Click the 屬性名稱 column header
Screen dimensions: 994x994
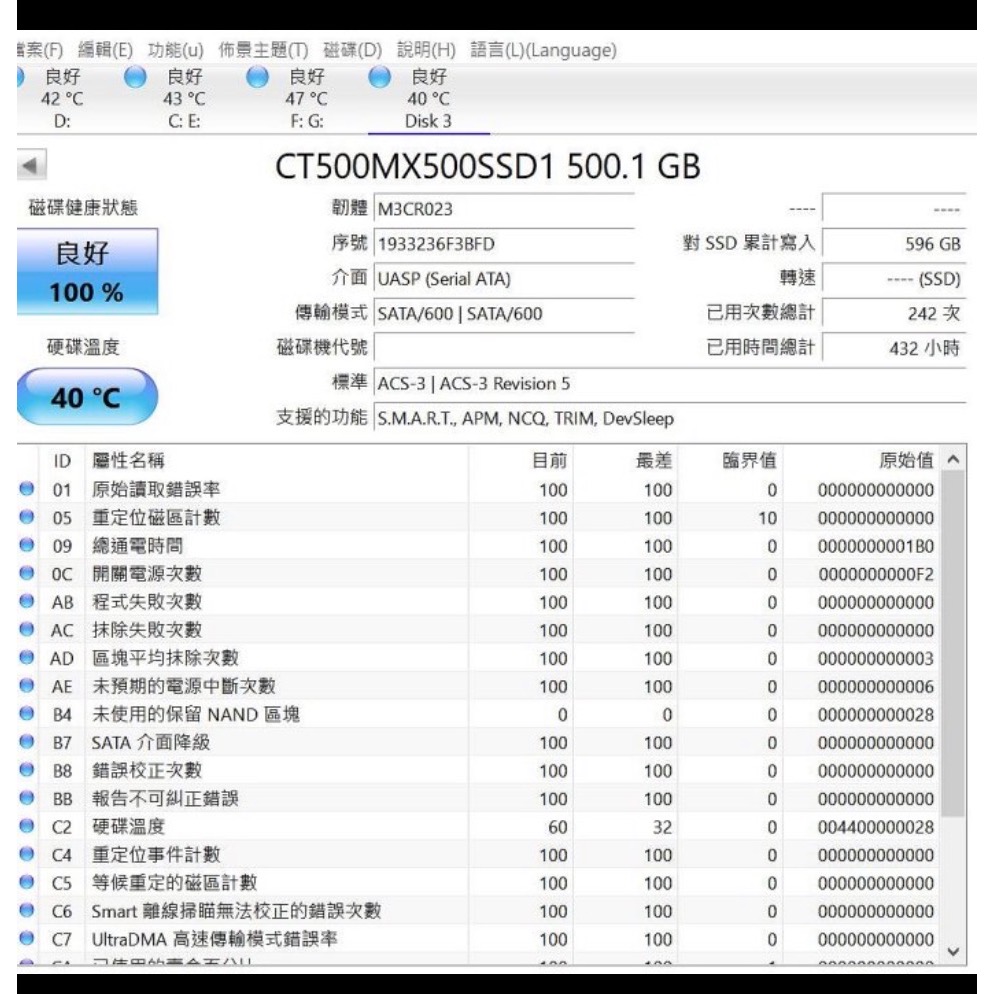tap(276, 460)
